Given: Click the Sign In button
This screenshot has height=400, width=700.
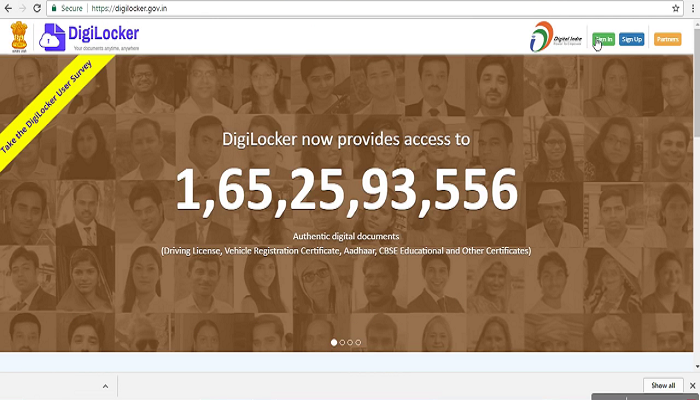Looking at the screenshot, I should point(602,39).
